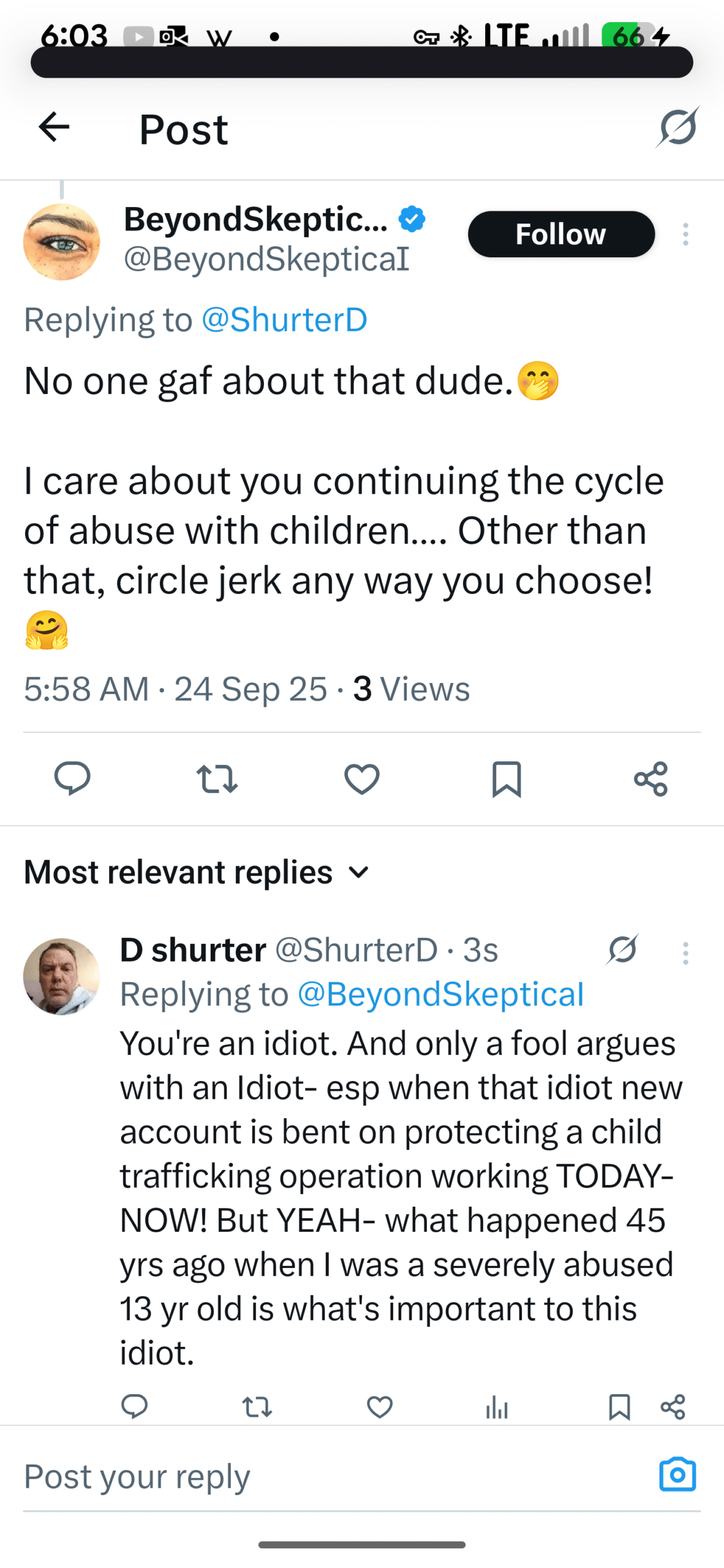Viewport: 724px width, 1568px height.
Task: View analytics for D shurter's reply
Action: tap(497, 1407)
